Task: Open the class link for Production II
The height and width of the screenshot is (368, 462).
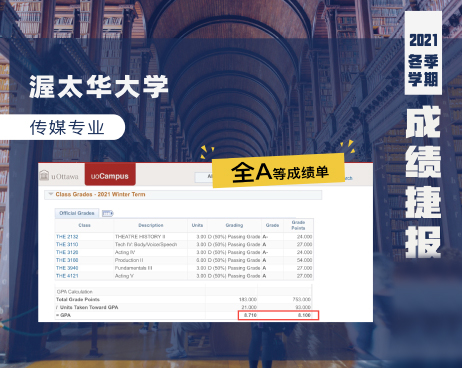Action: click(67, 260)
